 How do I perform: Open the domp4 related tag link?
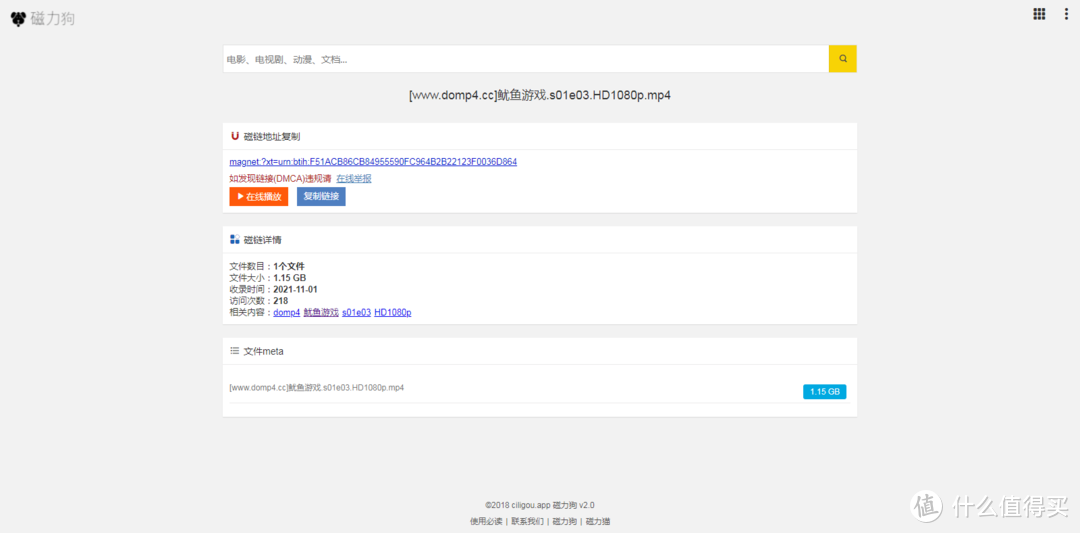[286, 313]
